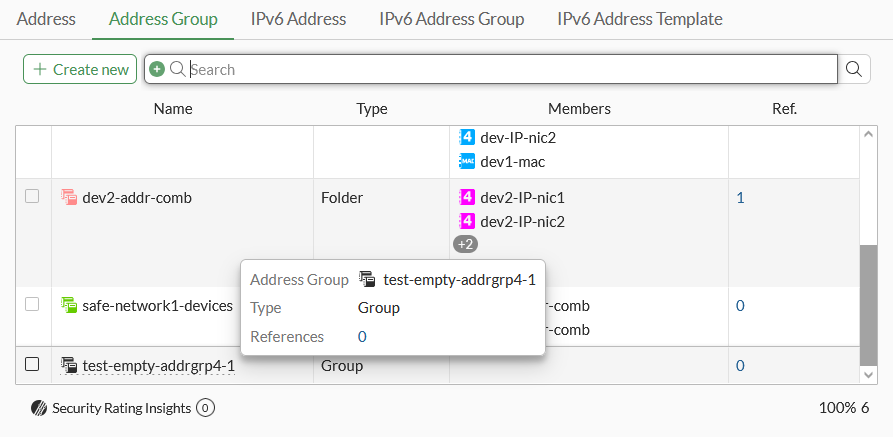Check the test-empty-addrgrp4-1 row checkbox
The width and height of the screenshot is (893, 437).
click(32, 365)
